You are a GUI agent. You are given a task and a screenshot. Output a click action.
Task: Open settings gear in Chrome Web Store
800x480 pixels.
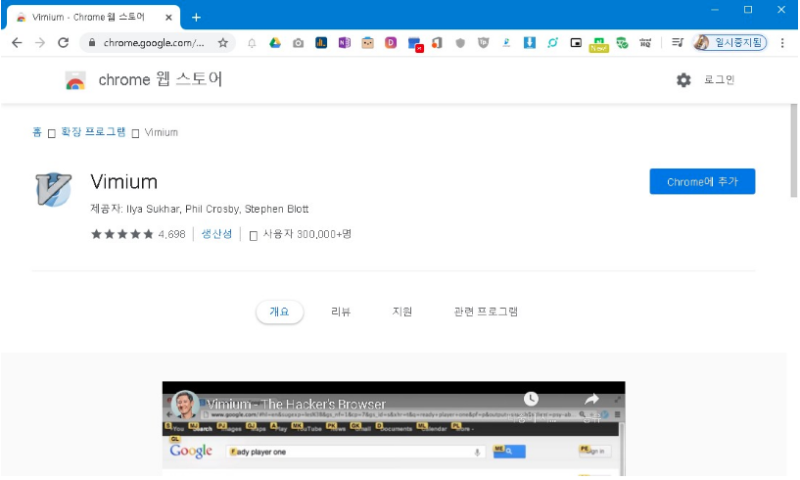click(x=684, y=80)
